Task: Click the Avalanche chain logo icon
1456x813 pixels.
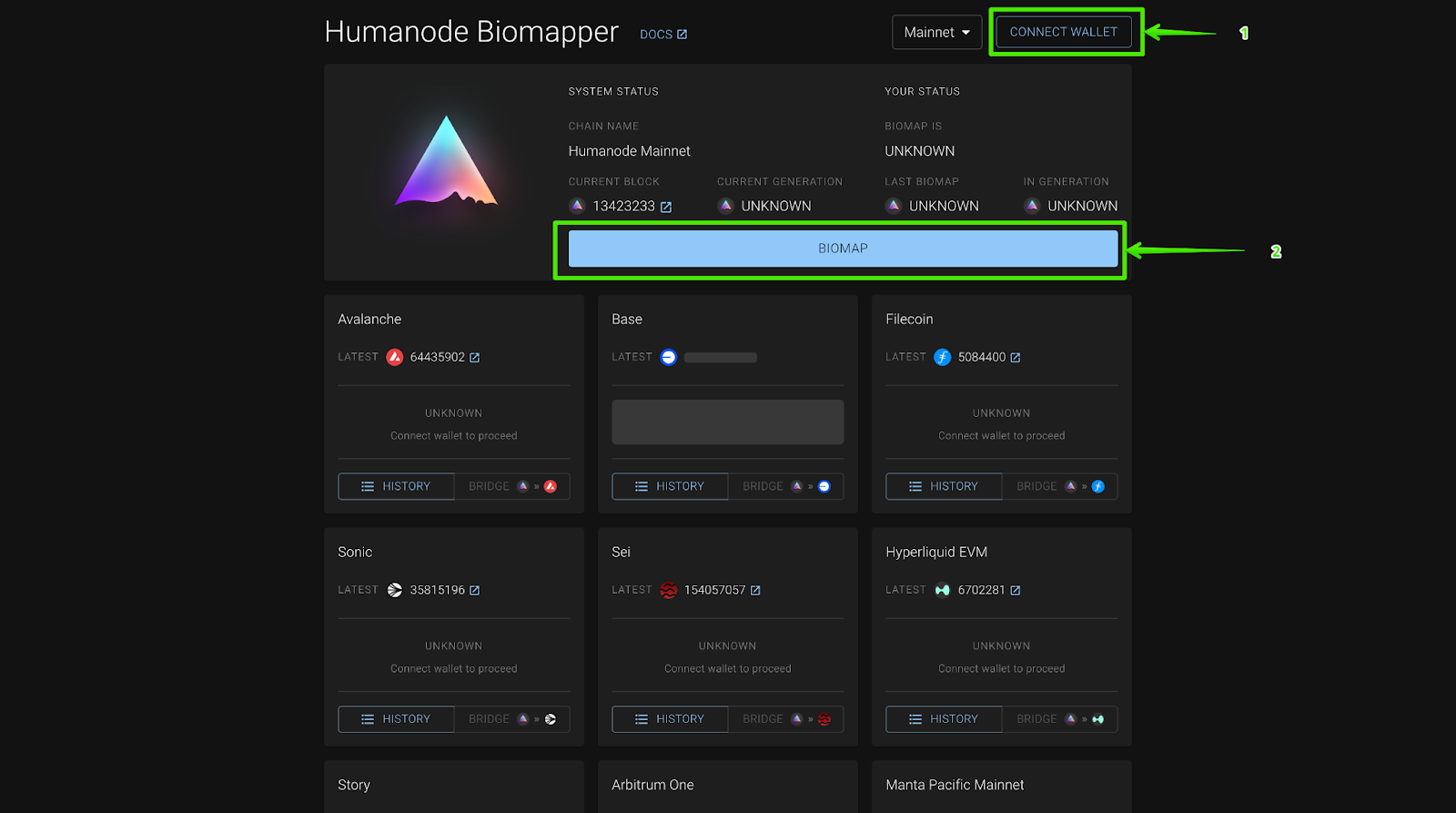Action: pyautogui.click(x=394, y=357)
